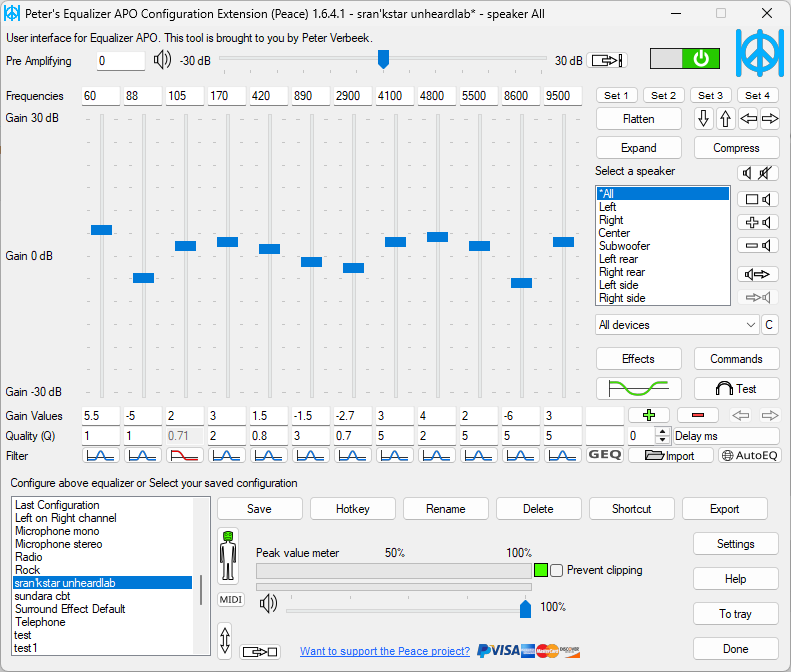Click the Quality value field of 420 Hz band
The image size is (791, 672).
pyautogui.click(x=269, y=436)
